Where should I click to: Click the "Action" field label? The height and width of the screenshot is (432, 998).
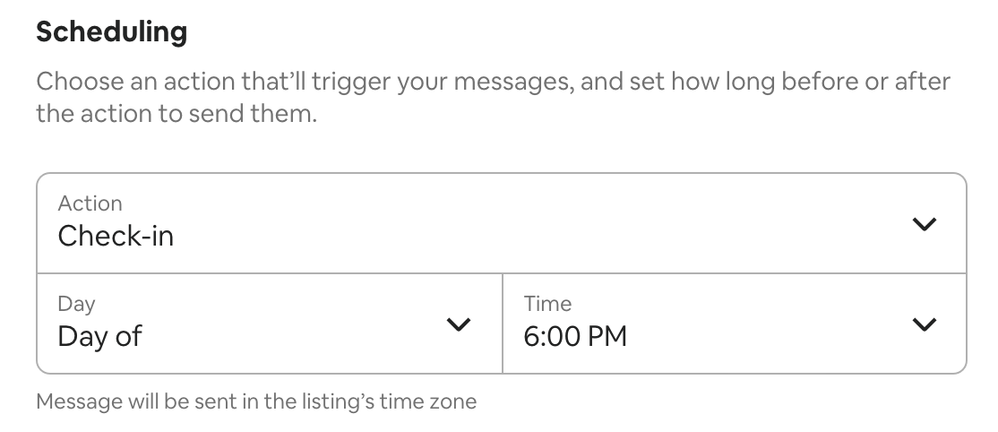click(90, 203)
